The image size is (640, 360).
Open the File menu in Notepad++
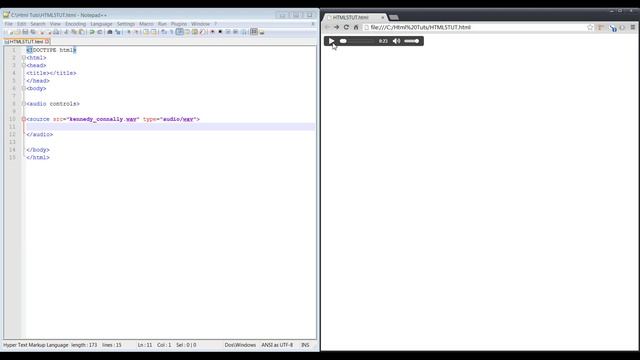tap(9, 24)
